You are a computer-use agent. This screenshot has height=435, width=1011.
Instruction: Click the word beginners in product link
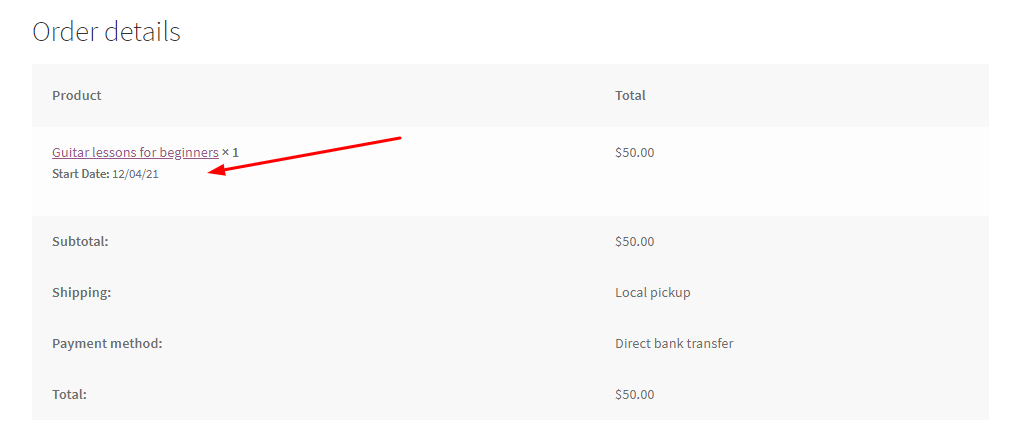[189, 153]
